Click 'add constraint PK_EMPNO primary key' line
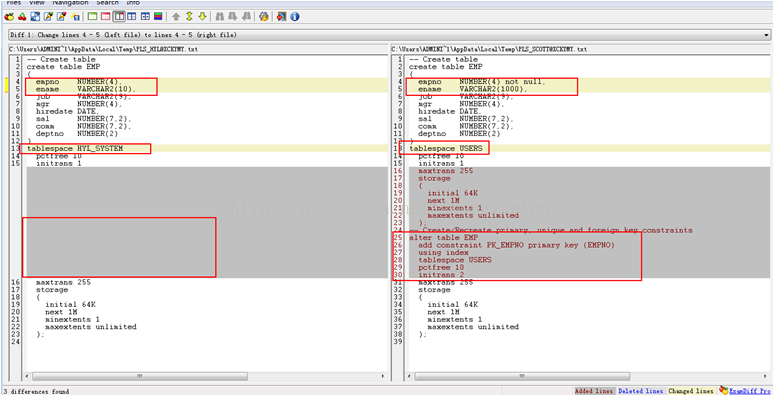 click(x=517, y=245)
